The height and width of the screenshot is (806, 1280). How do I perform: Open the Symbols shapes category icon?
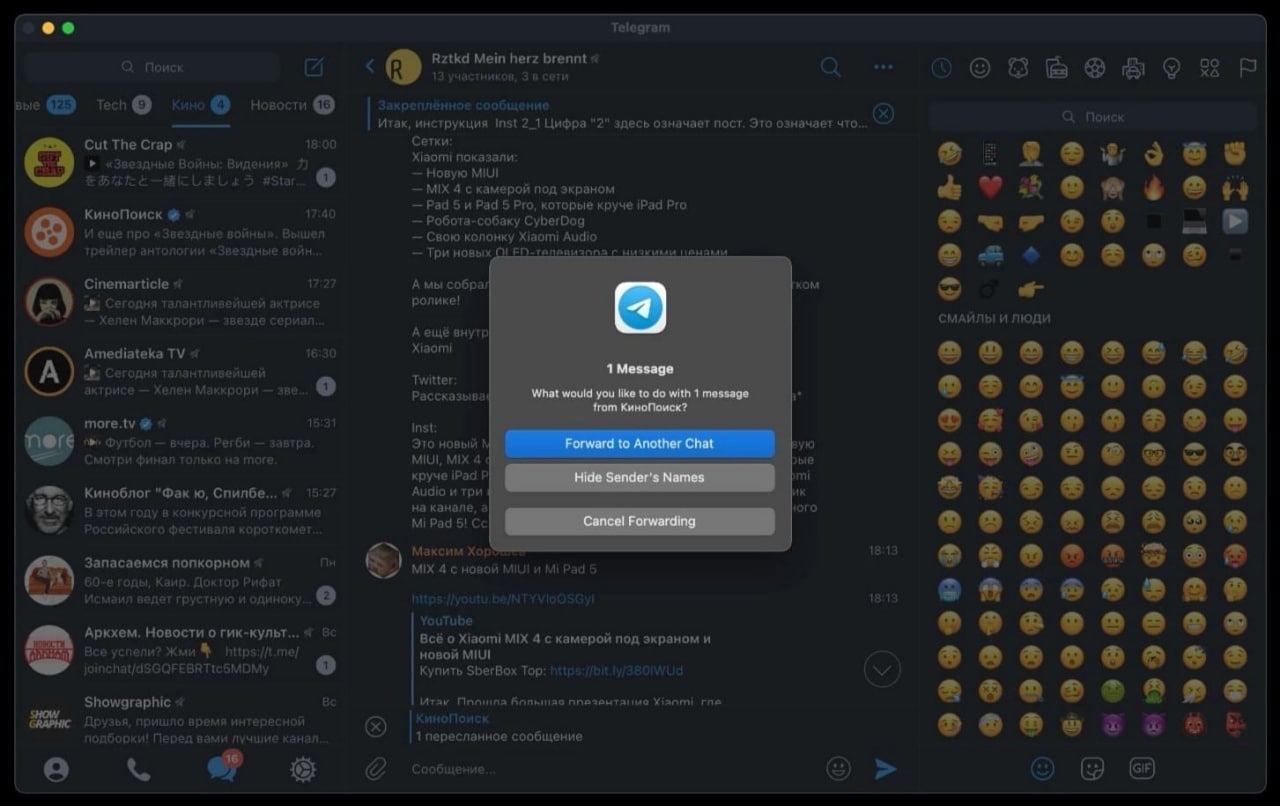pos(1210,67)
